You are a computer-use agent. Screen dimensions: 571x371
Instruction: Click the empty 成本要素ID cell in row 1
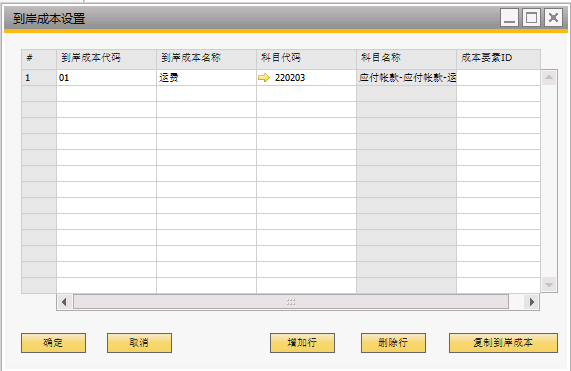(x=499, y=78)
